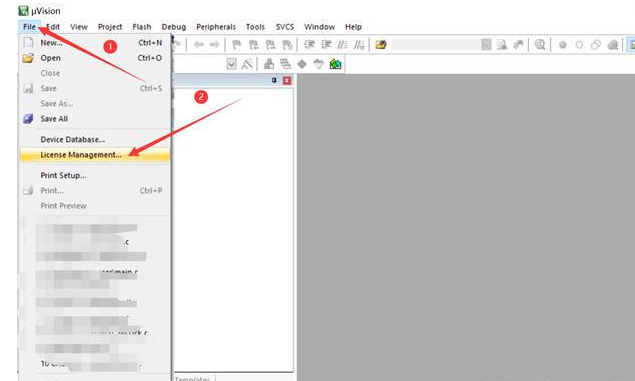
Task: Uncomment selection toolbar icon
Action: click(x=360, y=45)
